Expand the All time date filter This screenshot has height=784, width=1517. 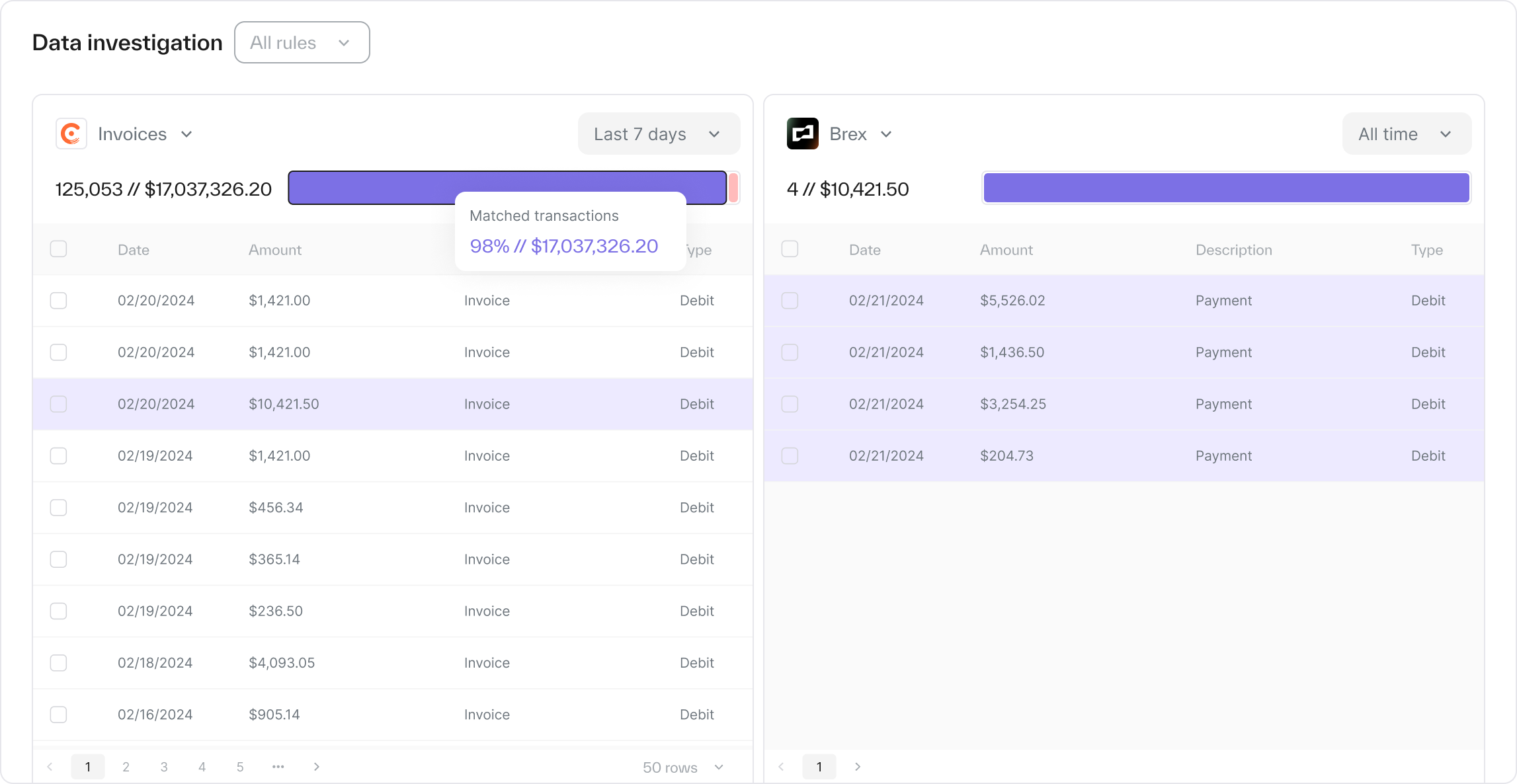pos(1406,134)
